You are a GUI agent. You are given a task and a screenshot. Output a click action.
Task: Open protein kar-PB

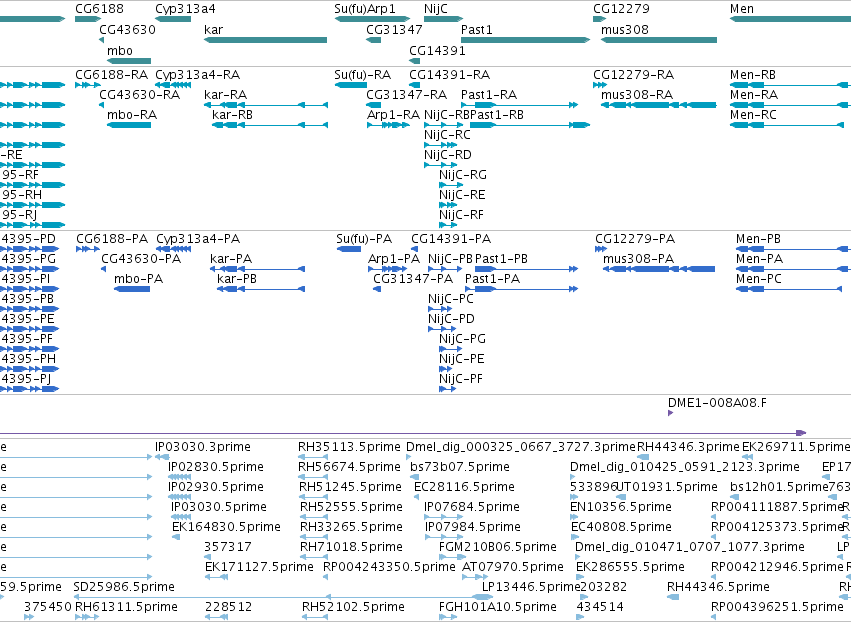(x=237, y=279)
